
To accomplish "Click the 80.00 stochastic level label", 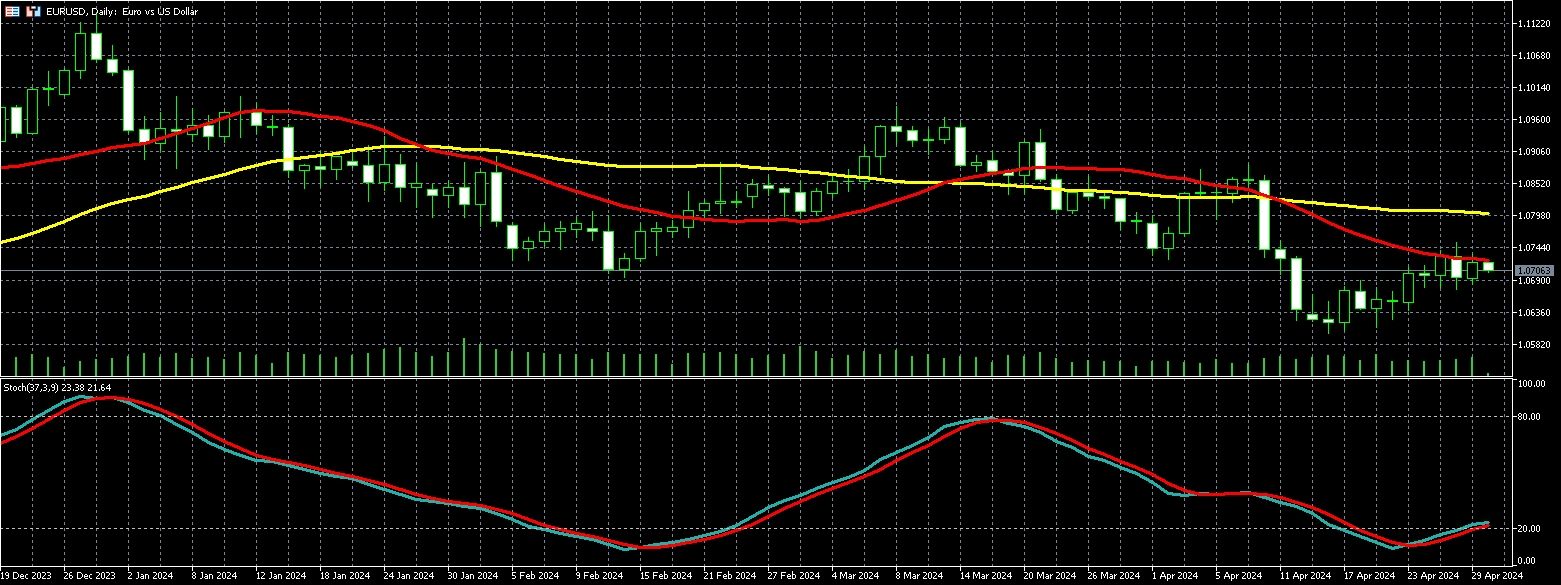I will tap(1526, 417).
